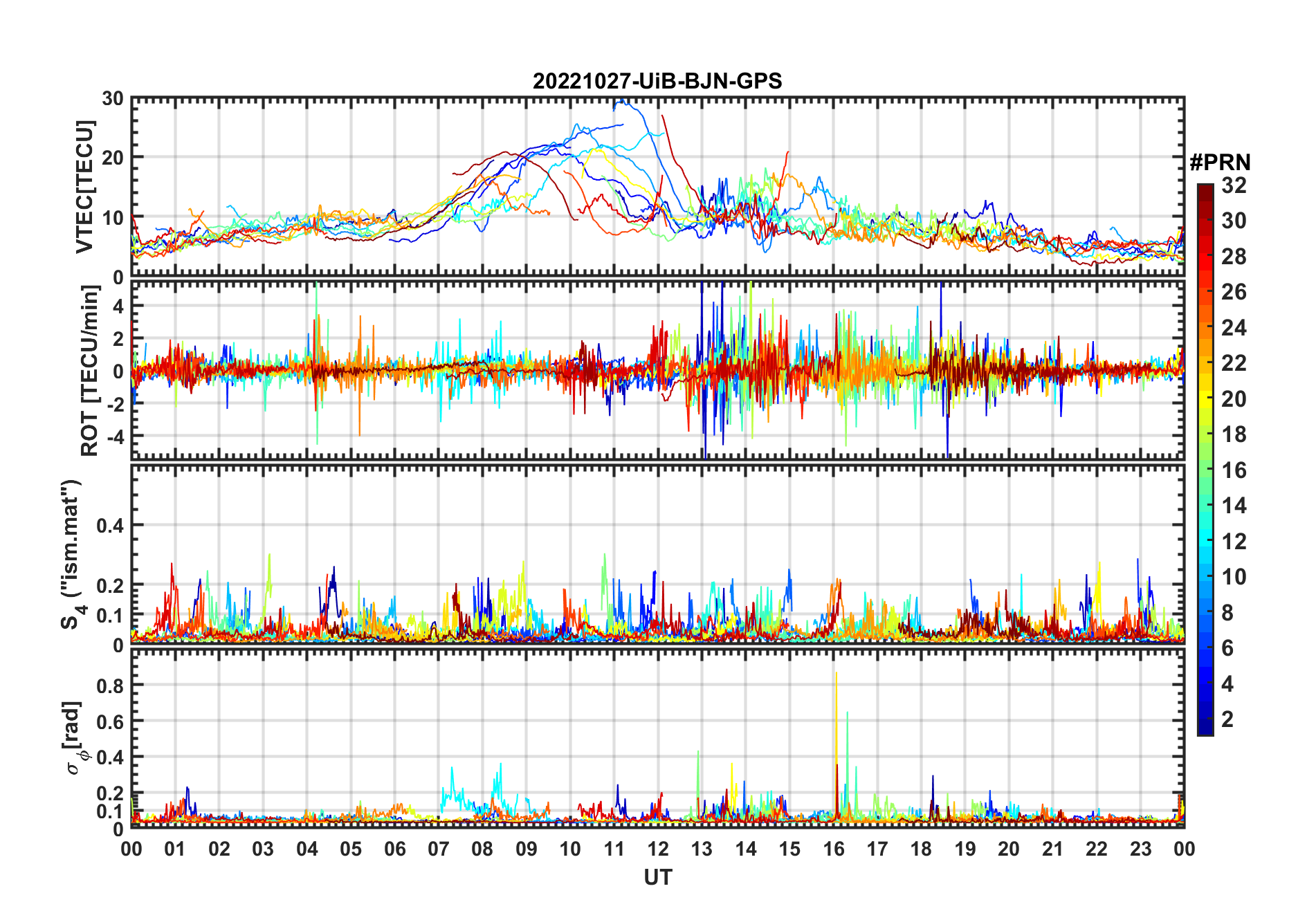Select UT axis hour label 09
1316x920 pixels.
pyautogui.click(x=527, y=849)
